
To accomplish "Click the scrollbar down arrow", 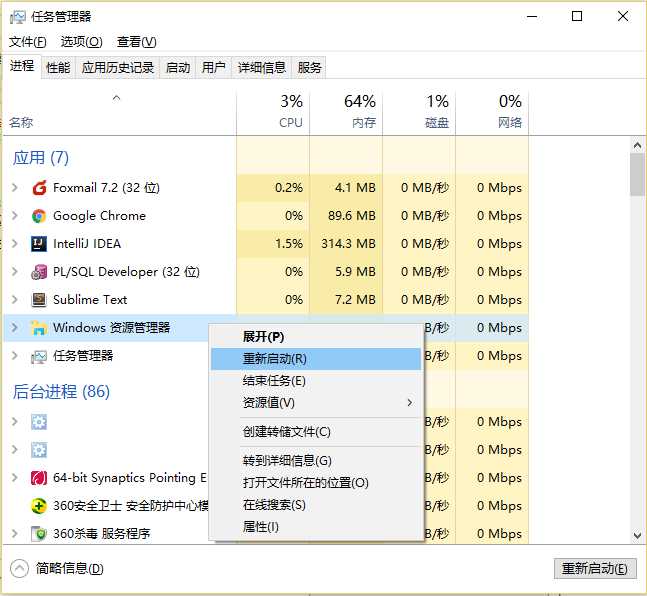I will [x=637, y=535].
